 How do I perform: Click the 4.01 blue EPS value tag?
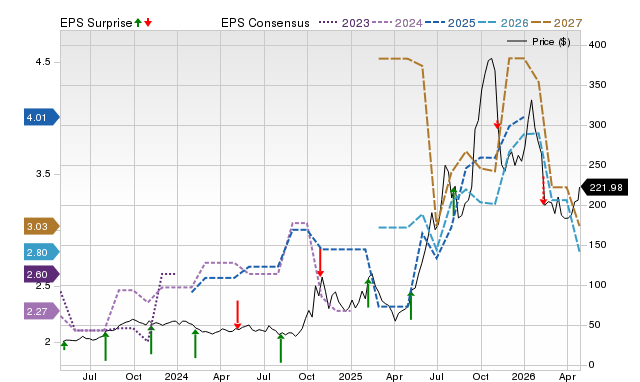42,118
